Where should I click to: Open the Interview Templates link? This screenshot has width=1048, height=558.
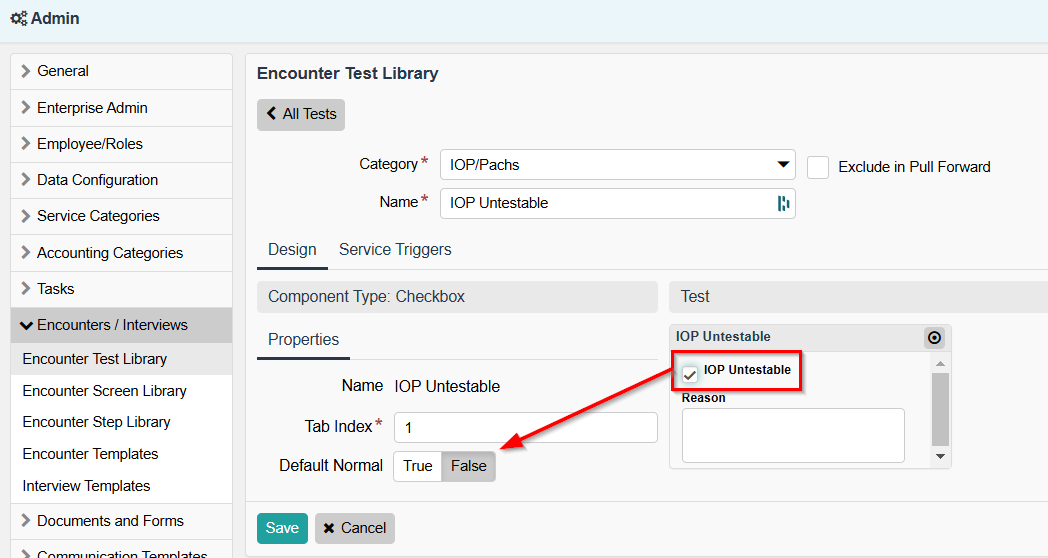pyautogui.click(x=86, y=486)
